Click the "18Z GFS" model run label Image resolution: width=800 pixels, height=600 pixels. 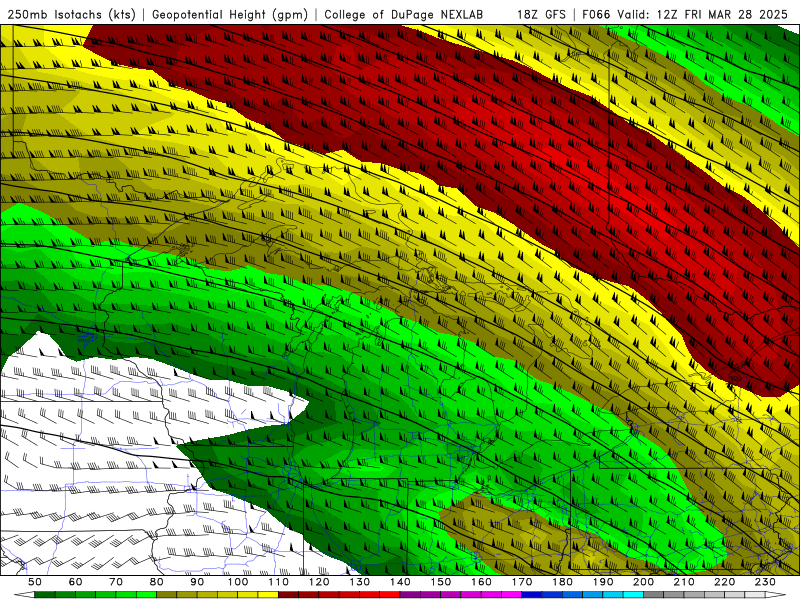[x=541, y=14]
